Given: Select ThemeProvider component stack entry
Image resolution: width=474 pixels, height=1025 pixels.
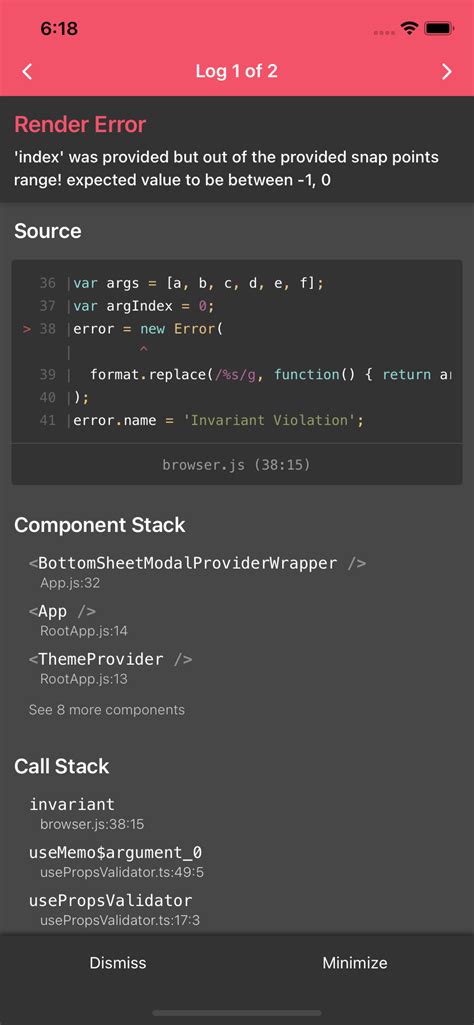Looking at the screenshot, I should pos(110,668).
